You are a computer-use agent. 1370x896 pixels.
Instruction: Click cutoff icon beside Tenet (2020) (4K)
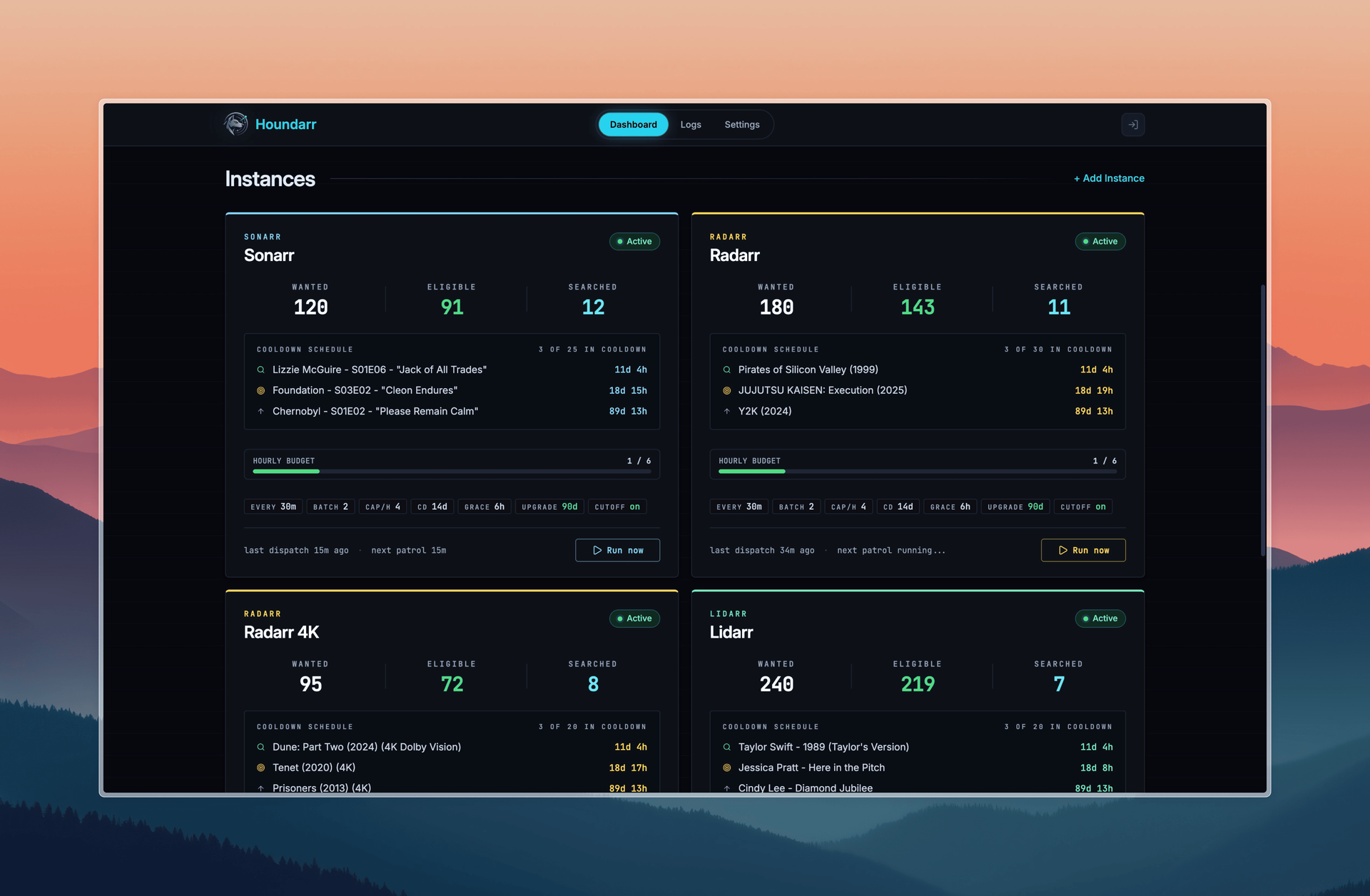(260, 768)
